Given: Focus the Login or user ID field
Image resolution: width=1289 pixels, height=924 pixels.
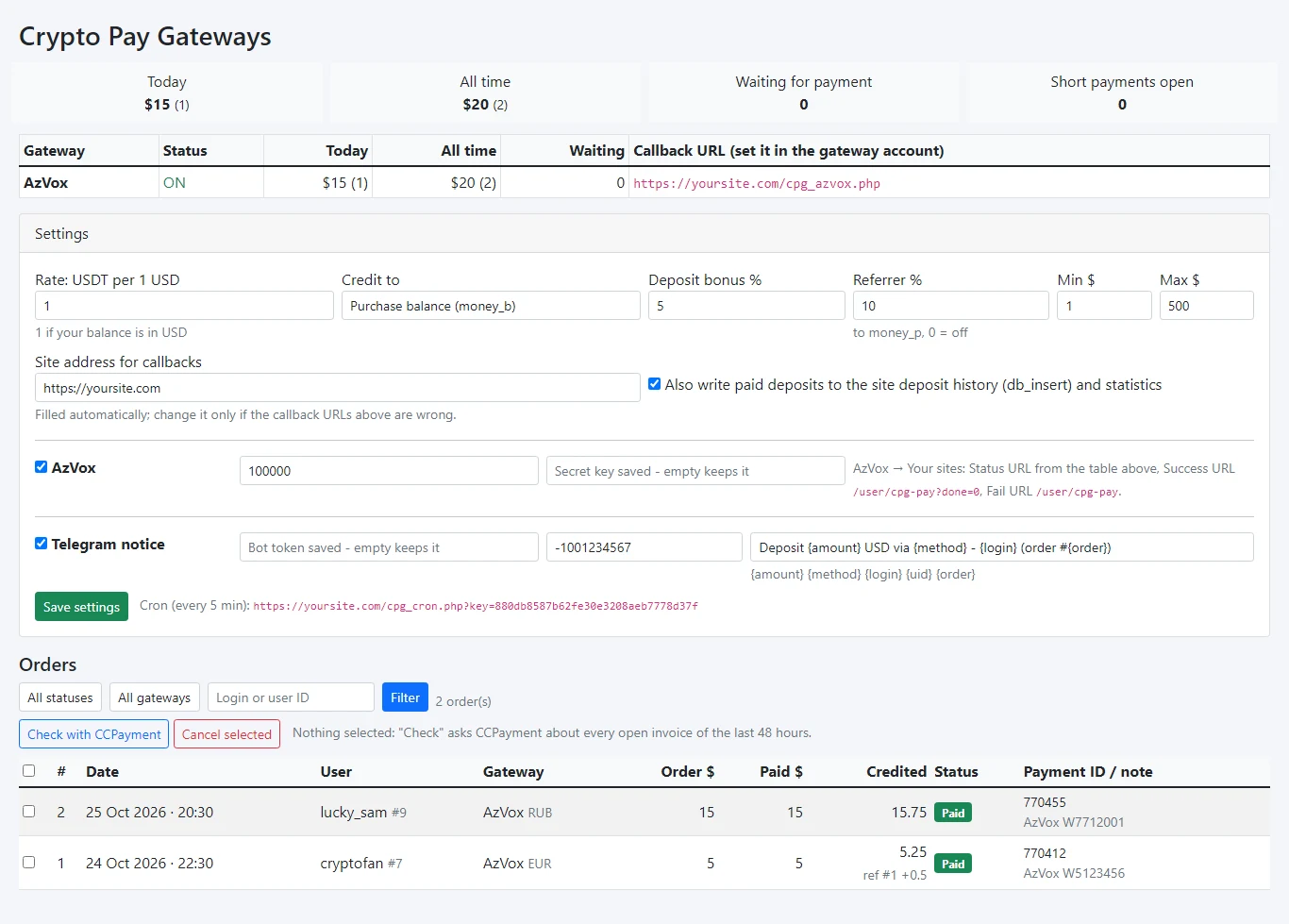Looking at the screenshot, I should tap(291, 697).
